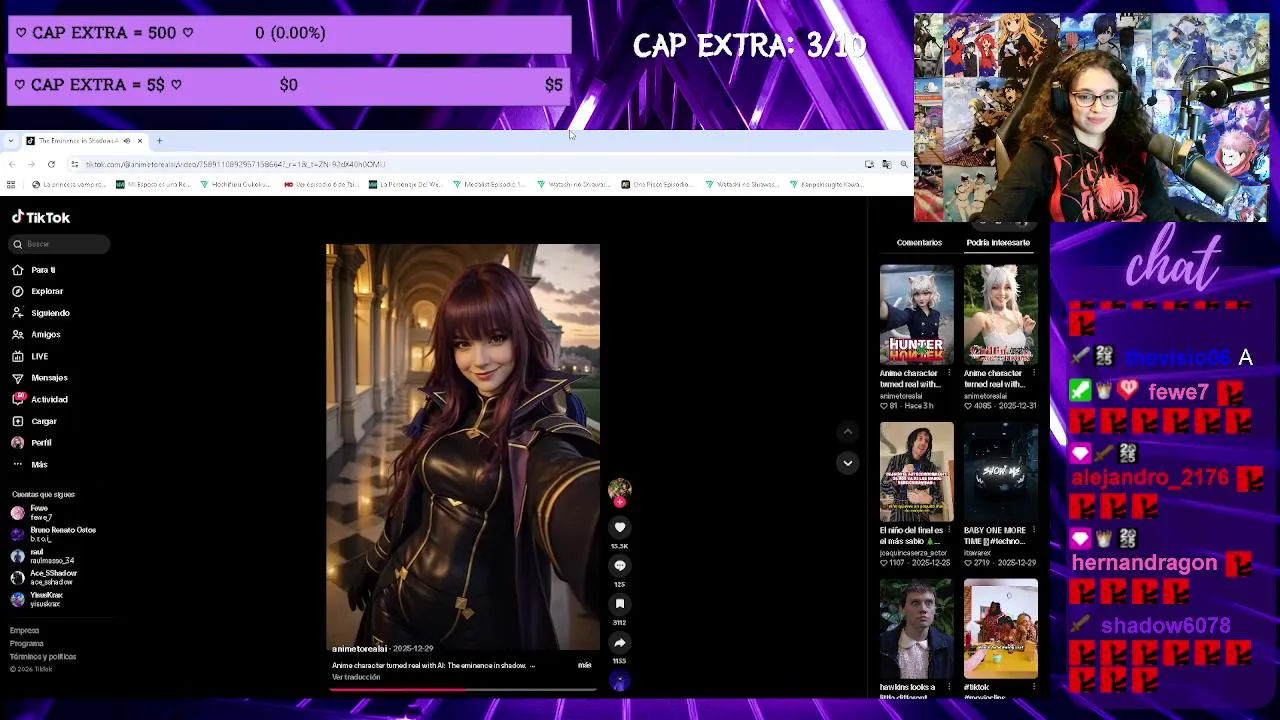
Task: Open the Medalist Episodio bookmark
Action: (x=489, y=184)
